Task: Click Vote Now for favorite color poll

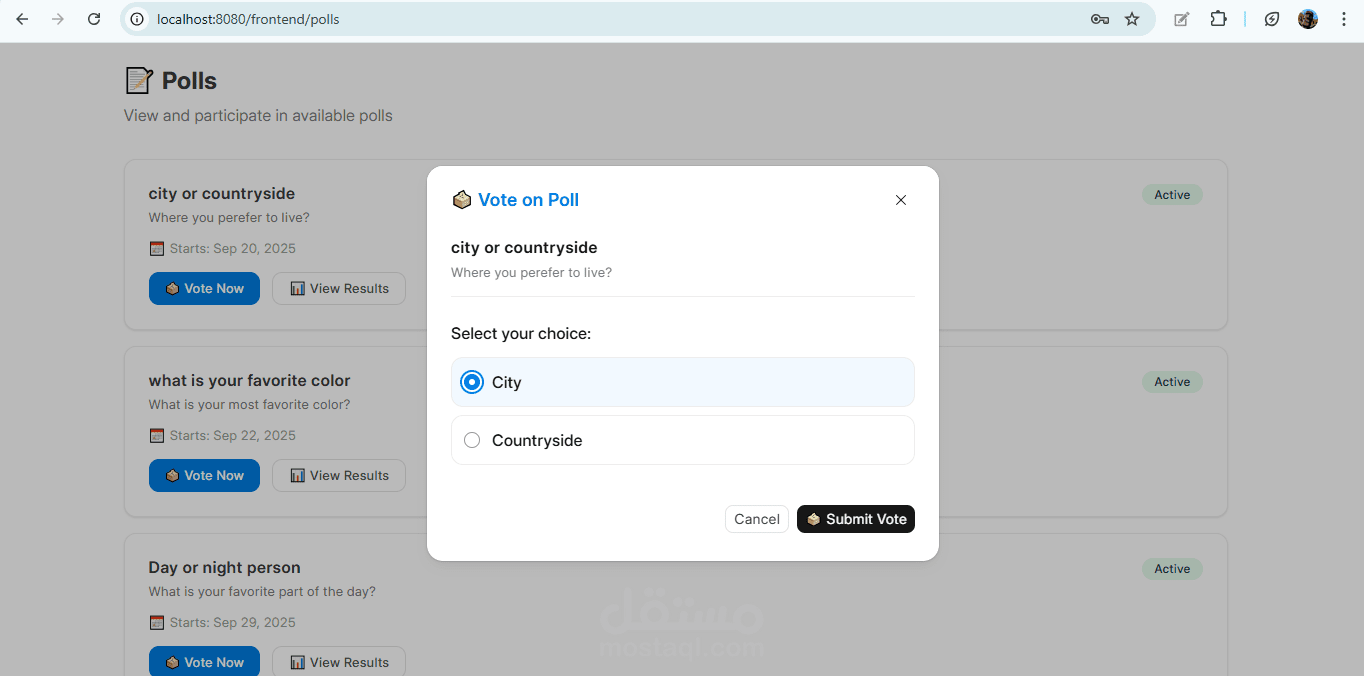Action: 204,475
